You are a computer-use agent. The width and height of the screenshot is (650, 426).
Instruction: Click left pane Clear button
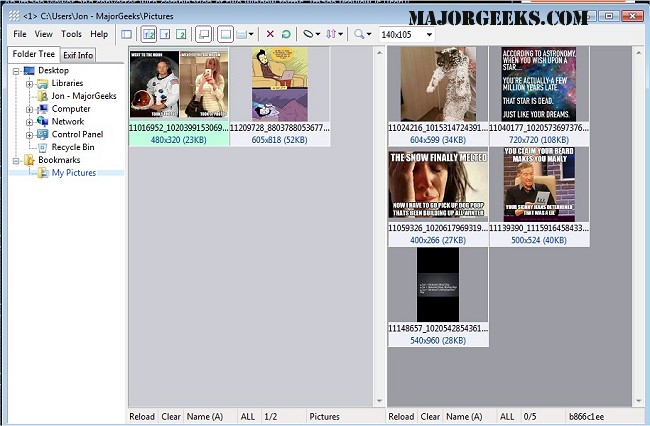click(171, 416)
